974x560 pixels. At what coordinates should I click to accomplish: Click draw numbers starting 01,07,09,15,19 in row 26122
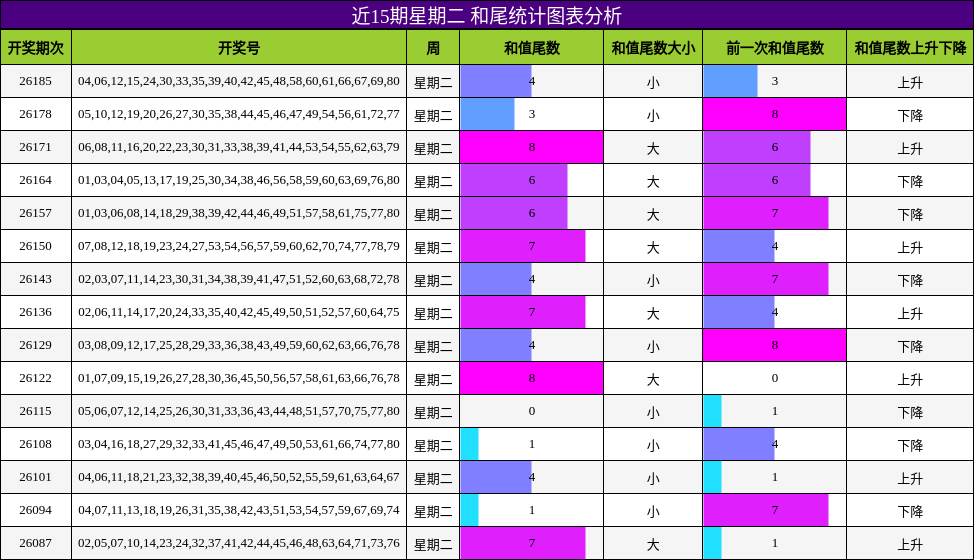[239, 378]
